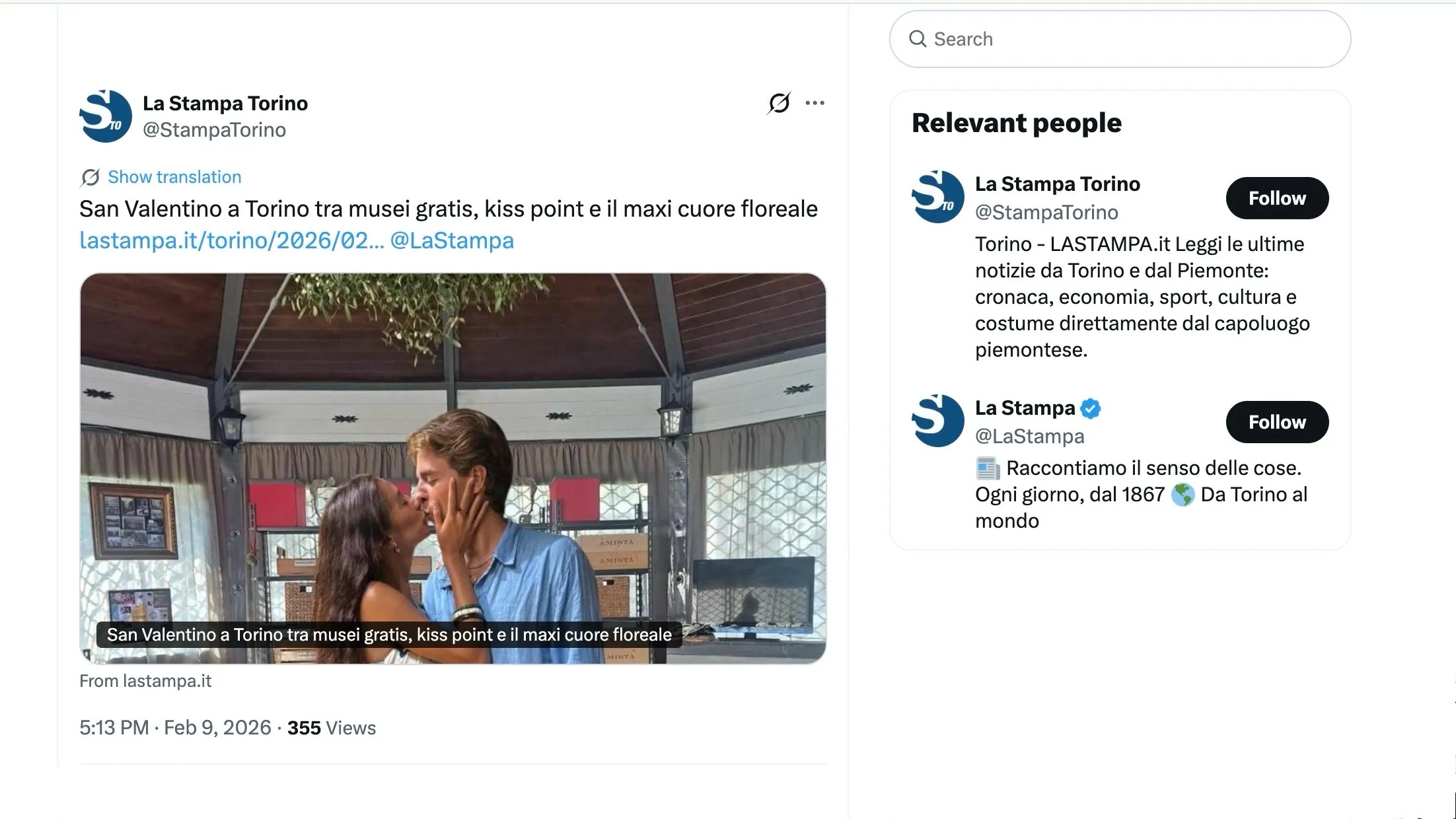The width and height of the screenshot is (1456, 819).
Task: Follow the La Stampa Torino account
Action: (1276, 198)
